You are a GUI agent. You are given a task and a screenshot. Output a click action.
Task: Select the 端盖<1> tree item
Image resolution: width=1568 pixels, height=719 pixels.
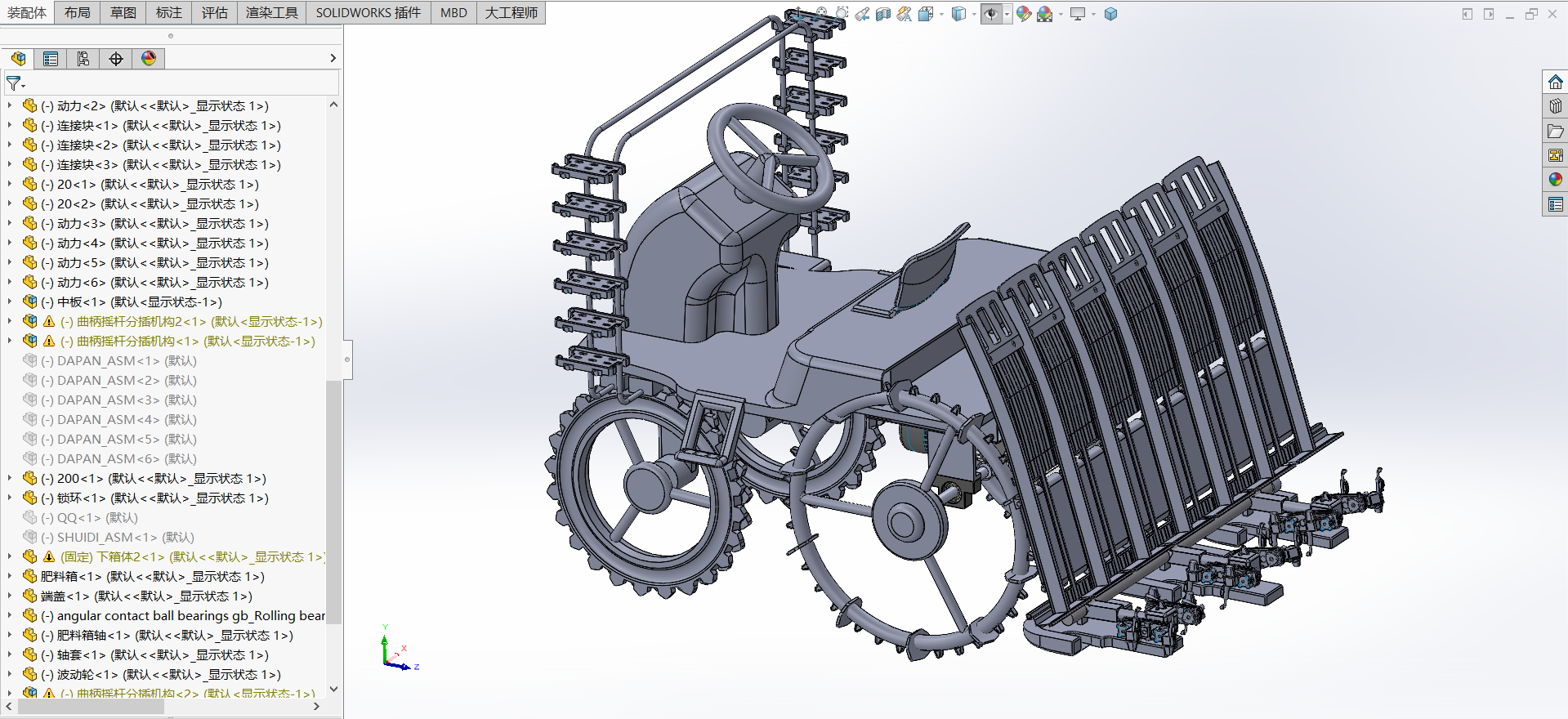137,596
